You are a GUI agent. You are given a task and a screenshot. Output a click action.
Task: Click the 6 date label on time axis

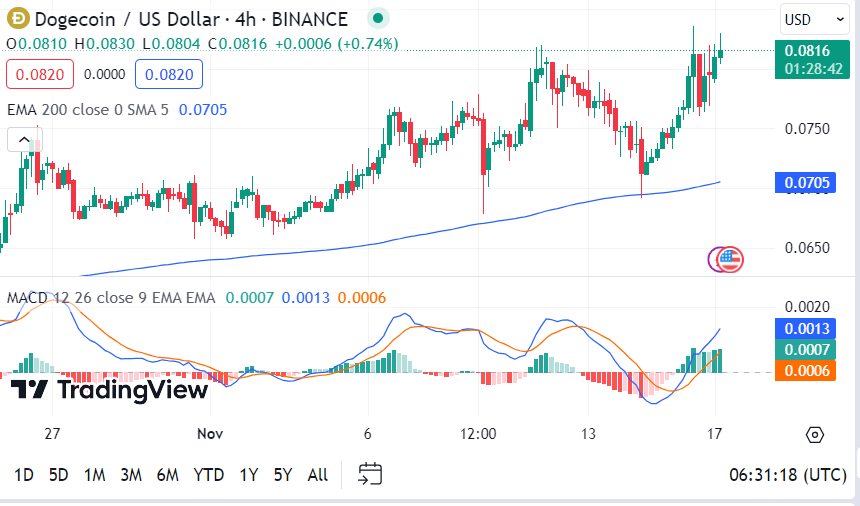point(367,434)
